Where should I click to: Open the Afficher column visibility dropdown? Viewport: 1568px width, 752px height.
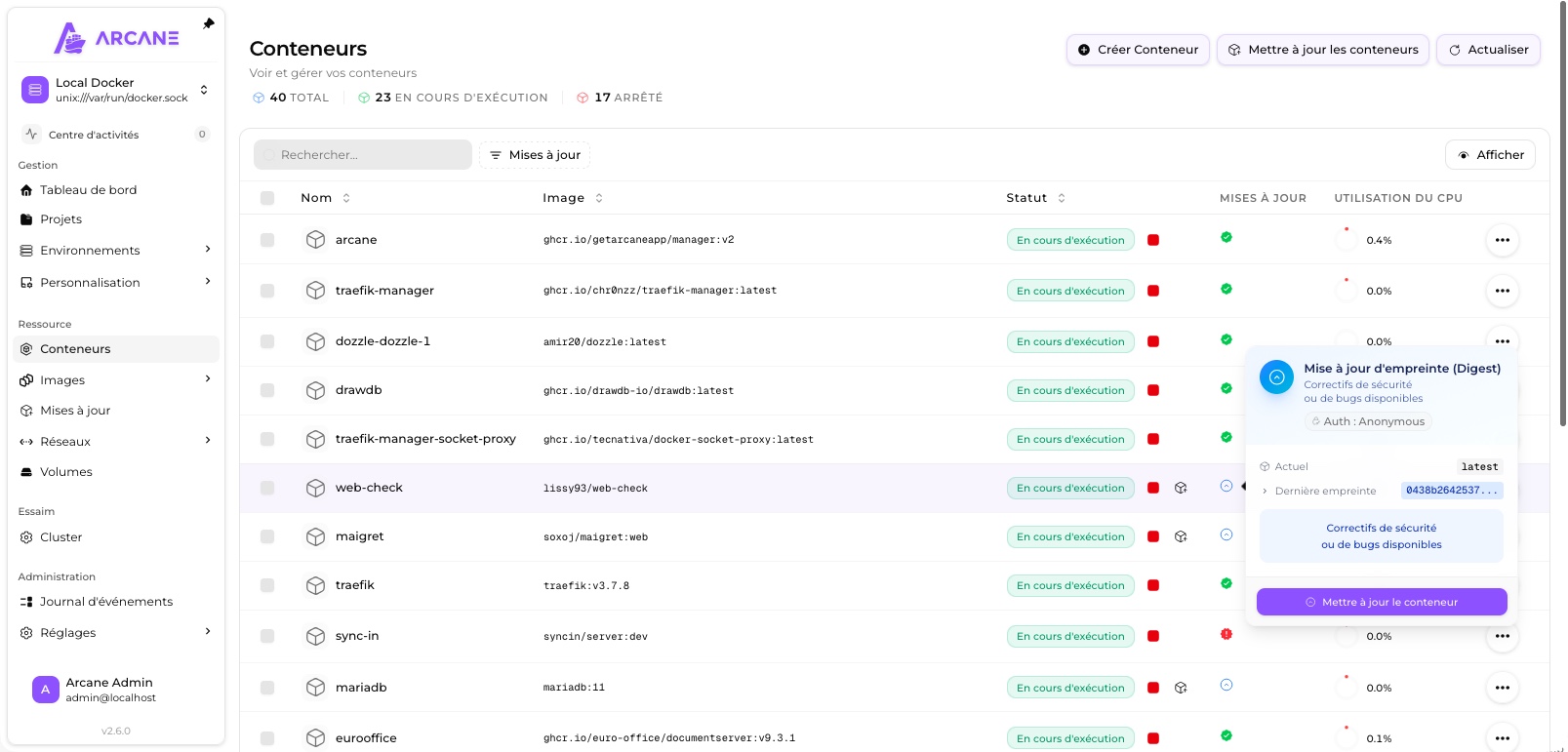coord(1490,155)
